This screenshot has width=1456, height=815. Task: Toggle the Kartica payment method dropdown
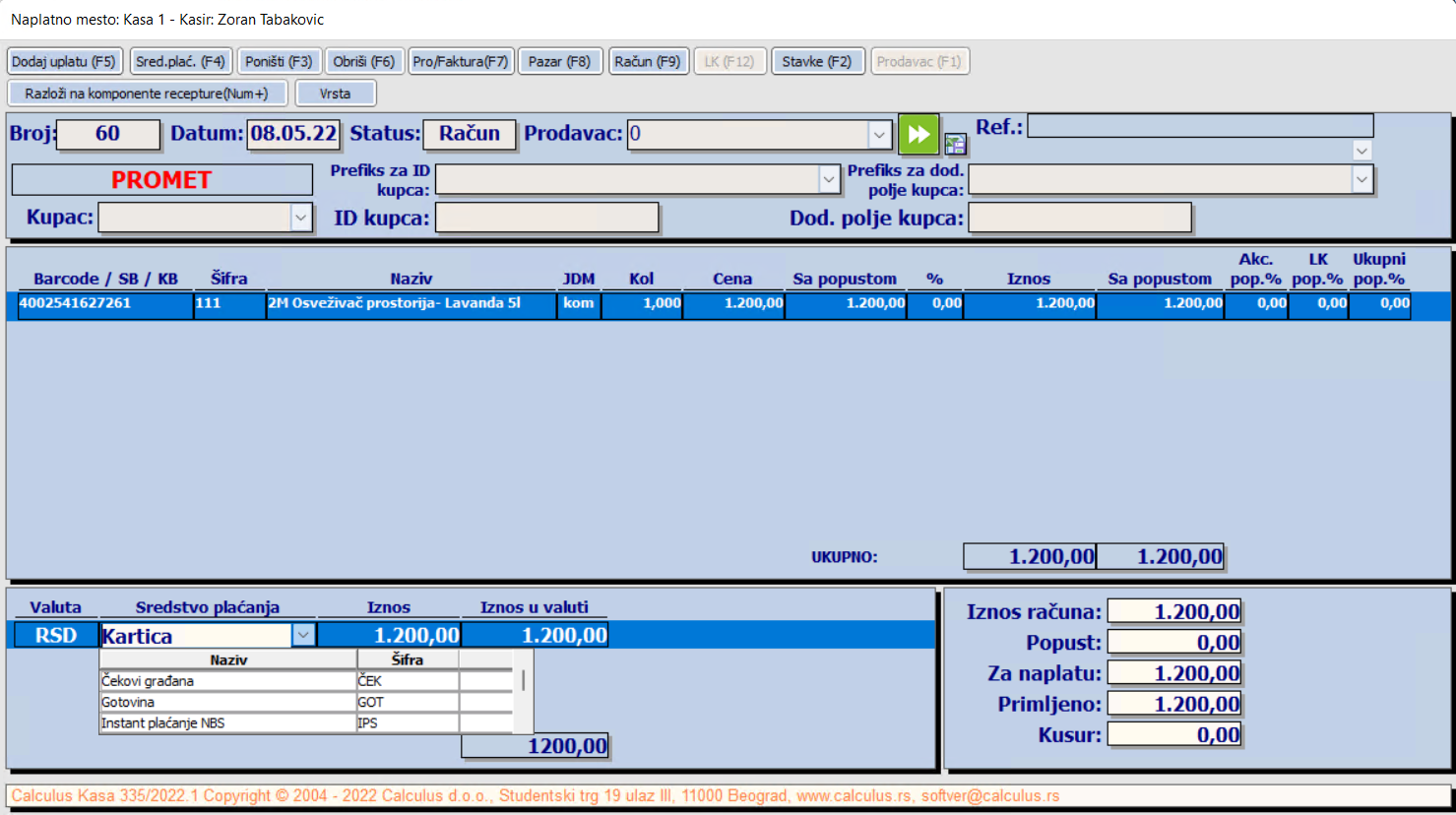coord(303,636)
